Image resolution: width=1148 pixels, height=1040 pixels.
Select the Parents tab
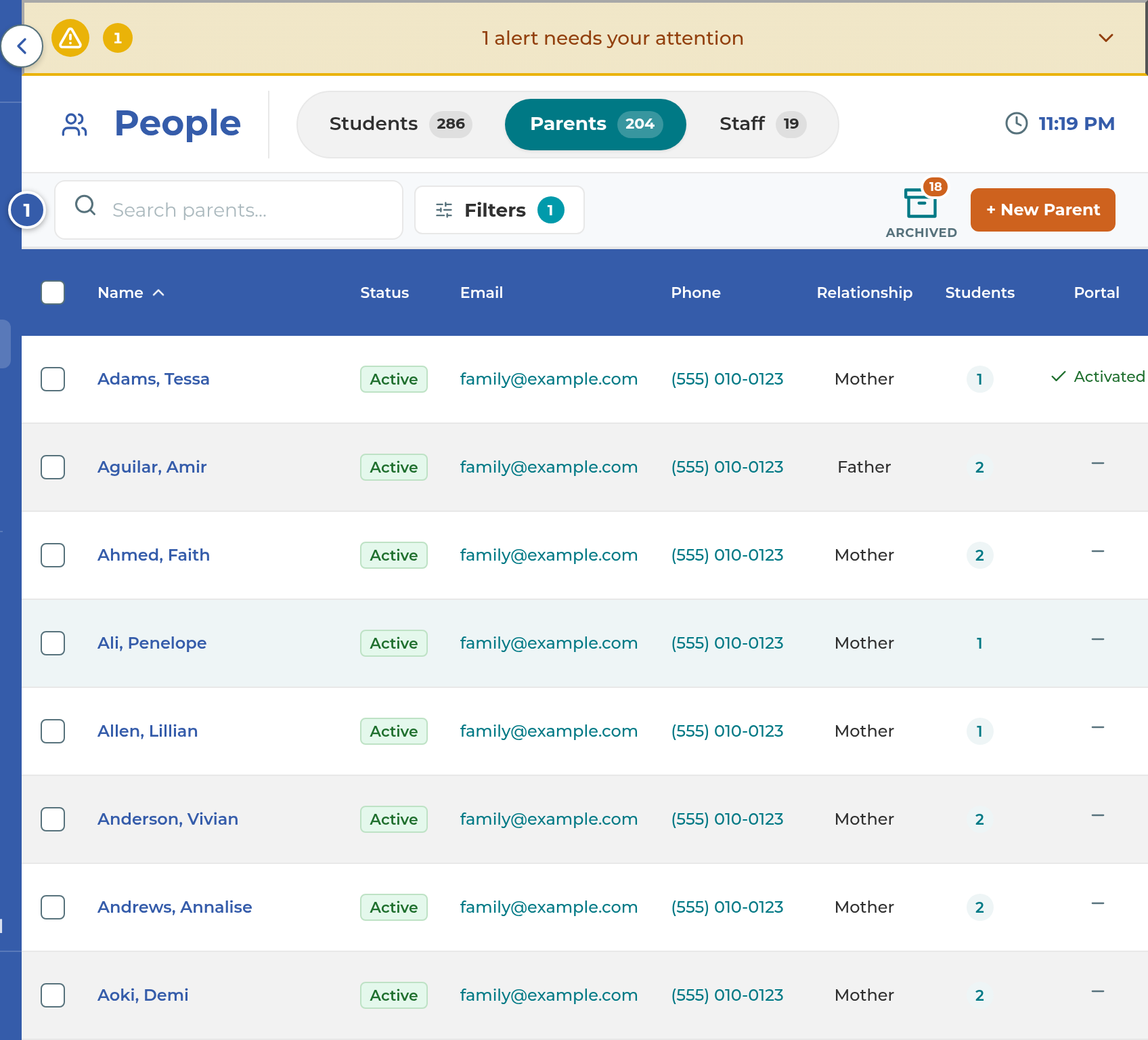[x=596, y=124]
